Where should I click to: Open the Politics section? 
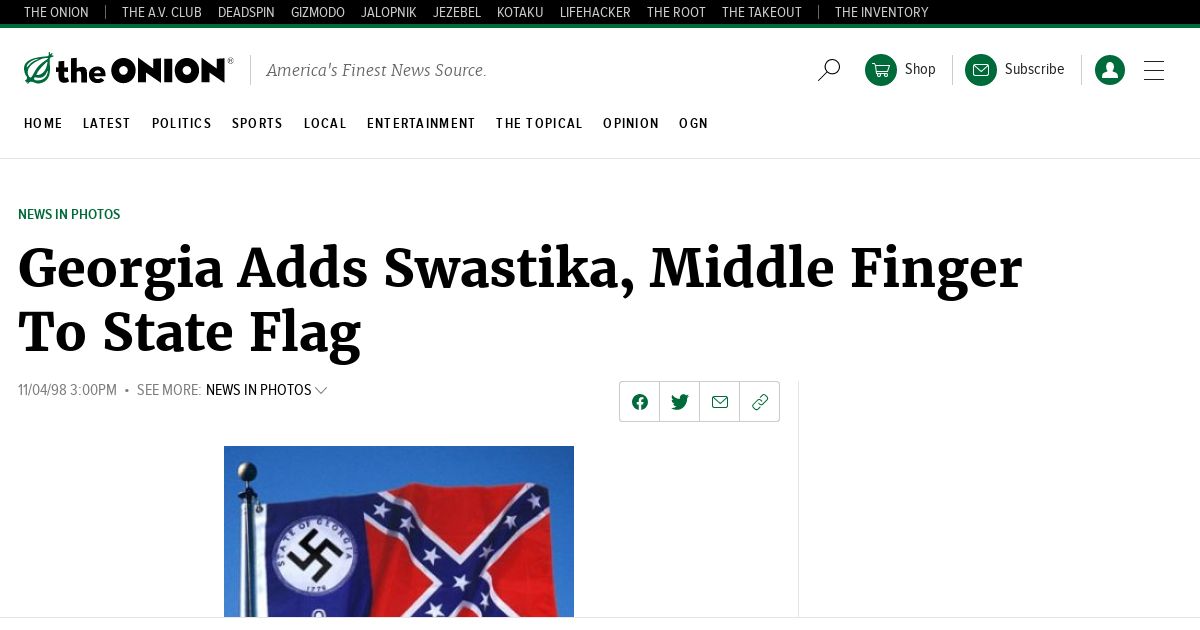[182, 124]
